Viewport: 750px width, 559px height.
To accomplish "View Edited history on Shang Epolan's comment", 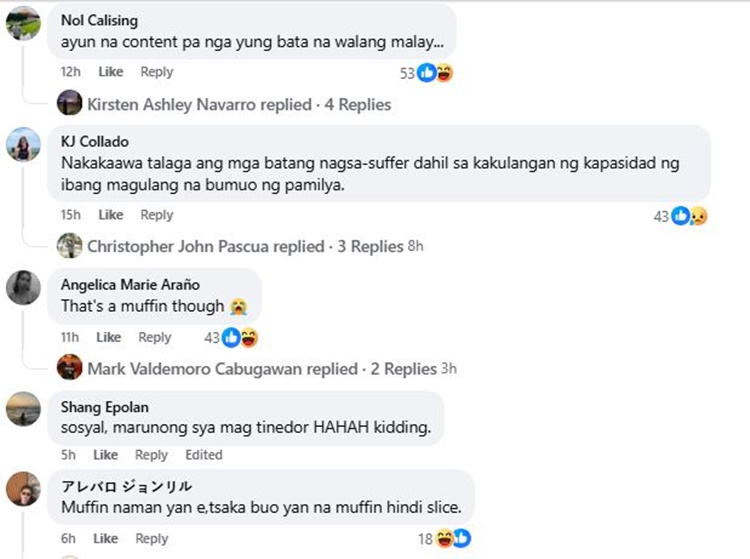I will click(204, 455).
